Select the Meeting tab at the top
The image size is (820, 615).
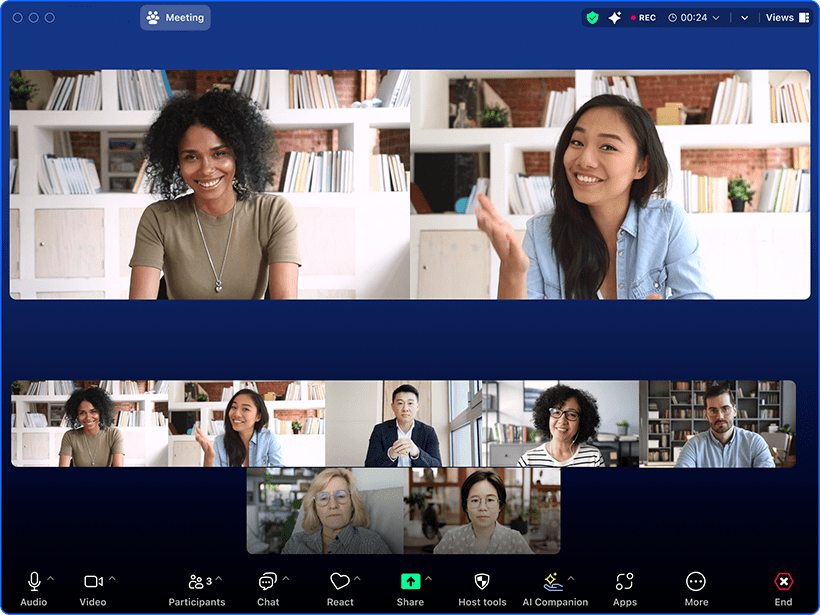pos(175,17)
